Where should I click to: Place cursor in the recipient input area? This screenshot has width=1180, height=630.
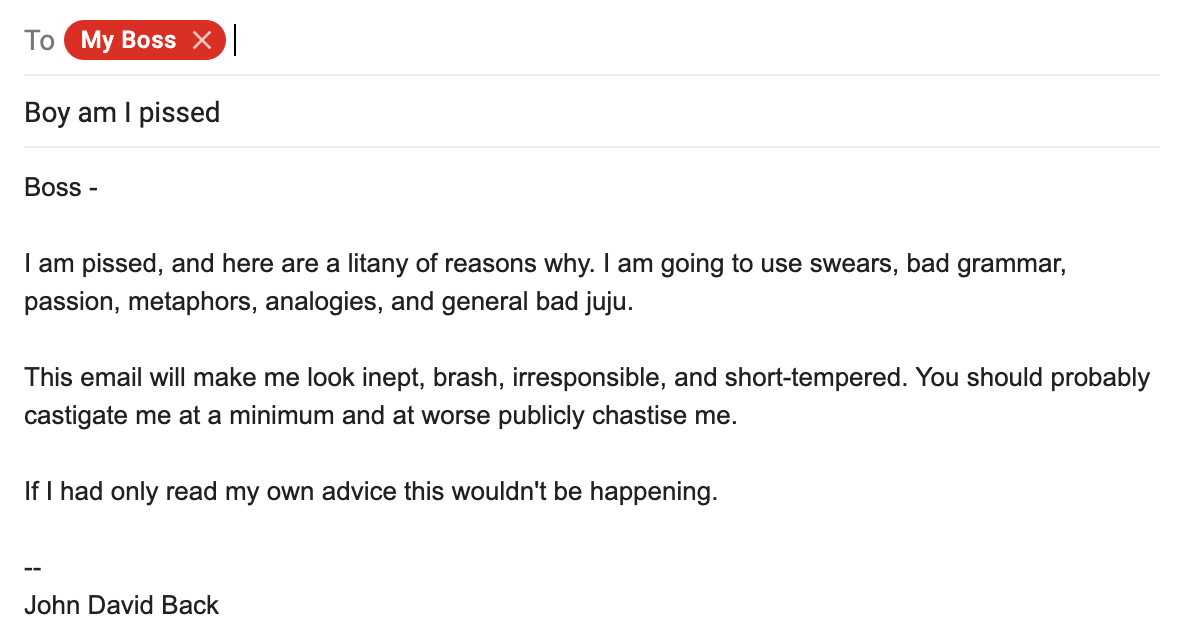click(300, 40)
